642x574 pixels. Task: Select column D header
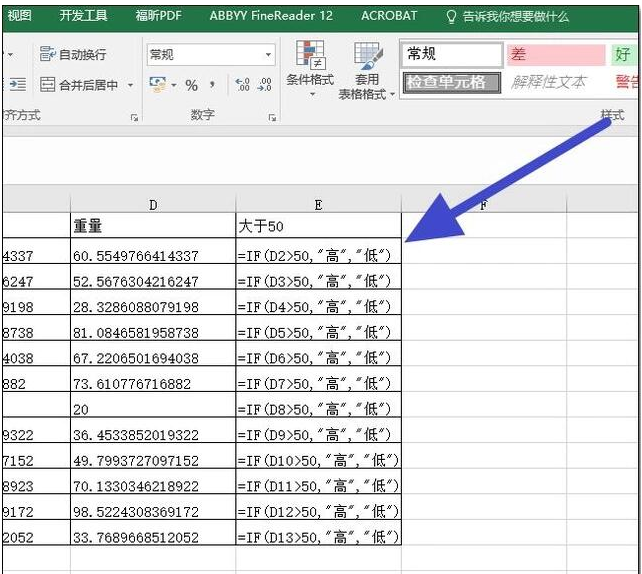coord(153,204)
